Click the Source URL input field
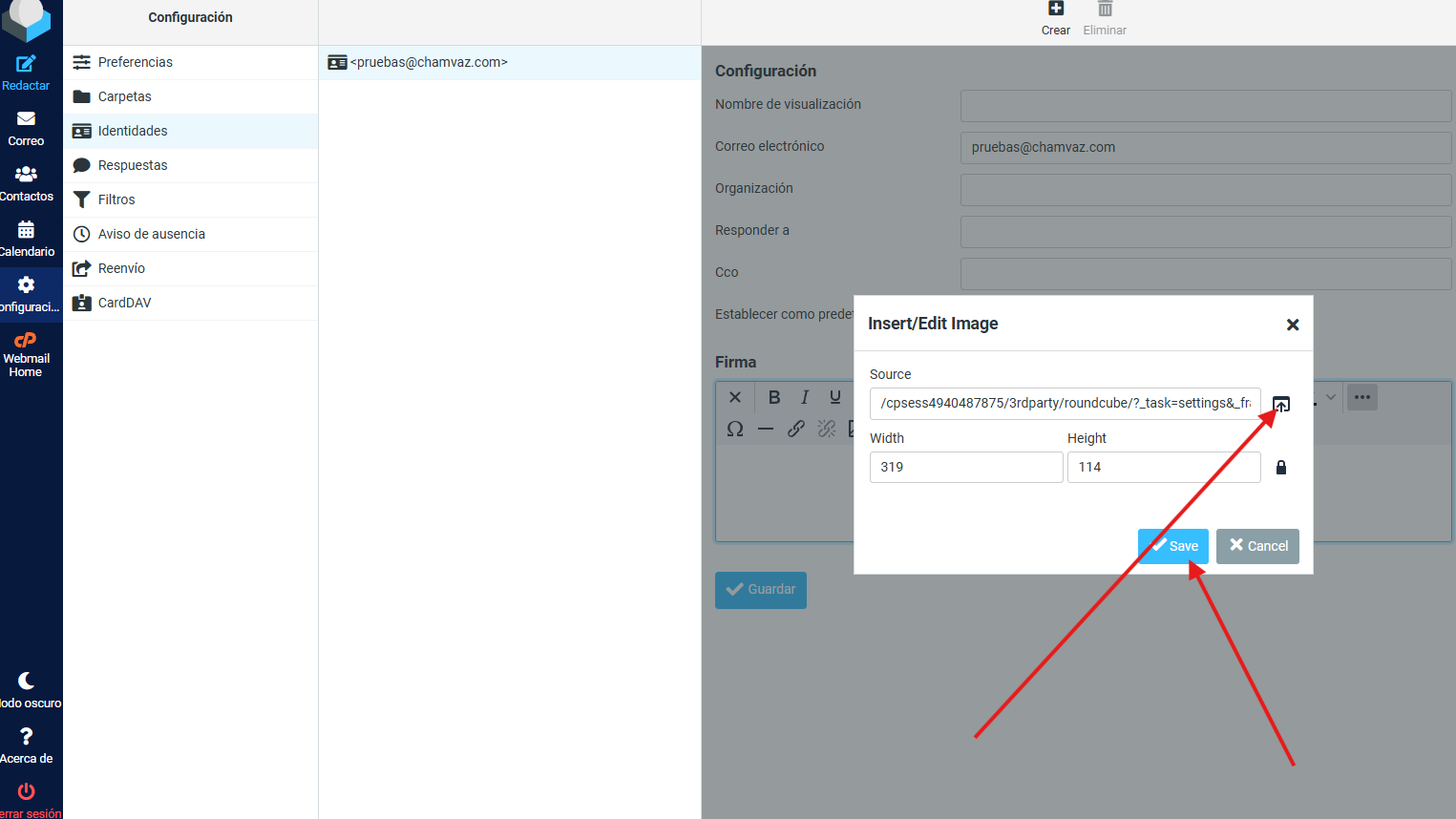This screenshot has height=819, width=1456. click(x=1065, y=404)
